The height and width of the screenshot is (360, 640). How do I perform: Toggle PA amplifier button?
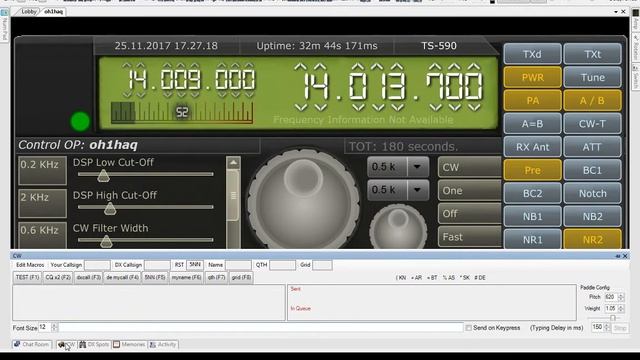tap(532, 100)
